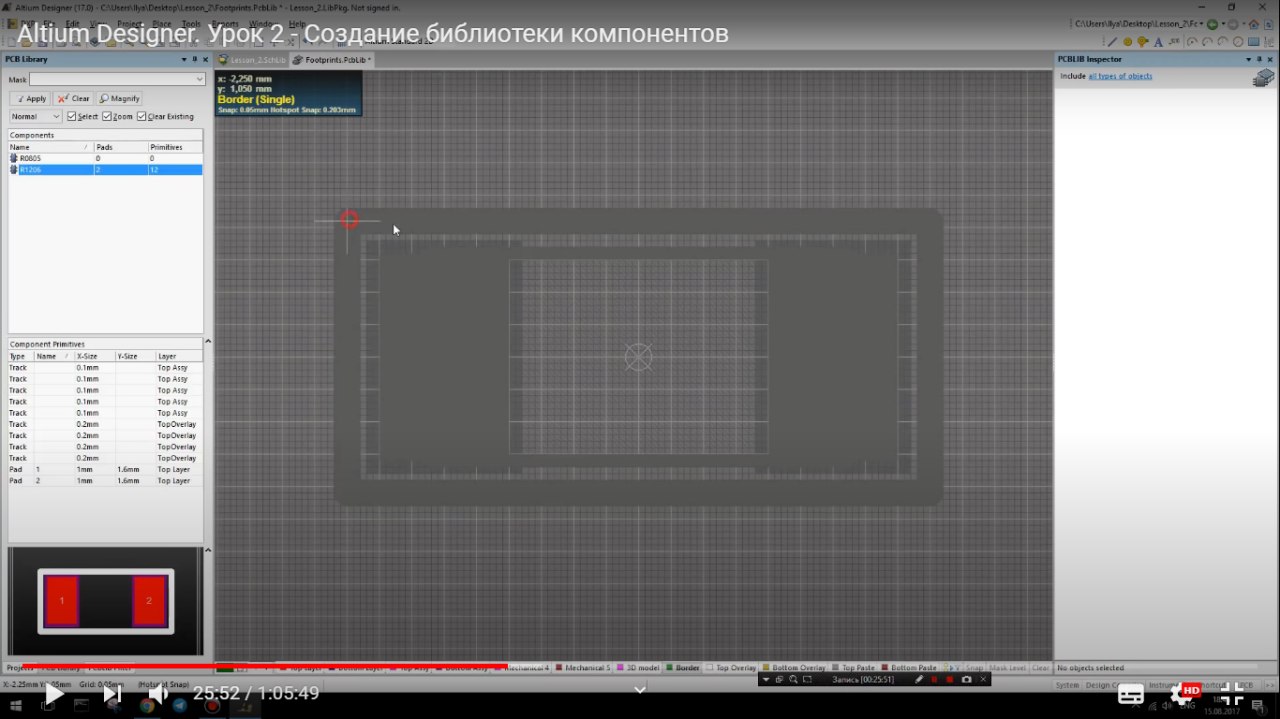Sort primitives by the Layer column header
1280x719 pixels.
coord(179,356)
